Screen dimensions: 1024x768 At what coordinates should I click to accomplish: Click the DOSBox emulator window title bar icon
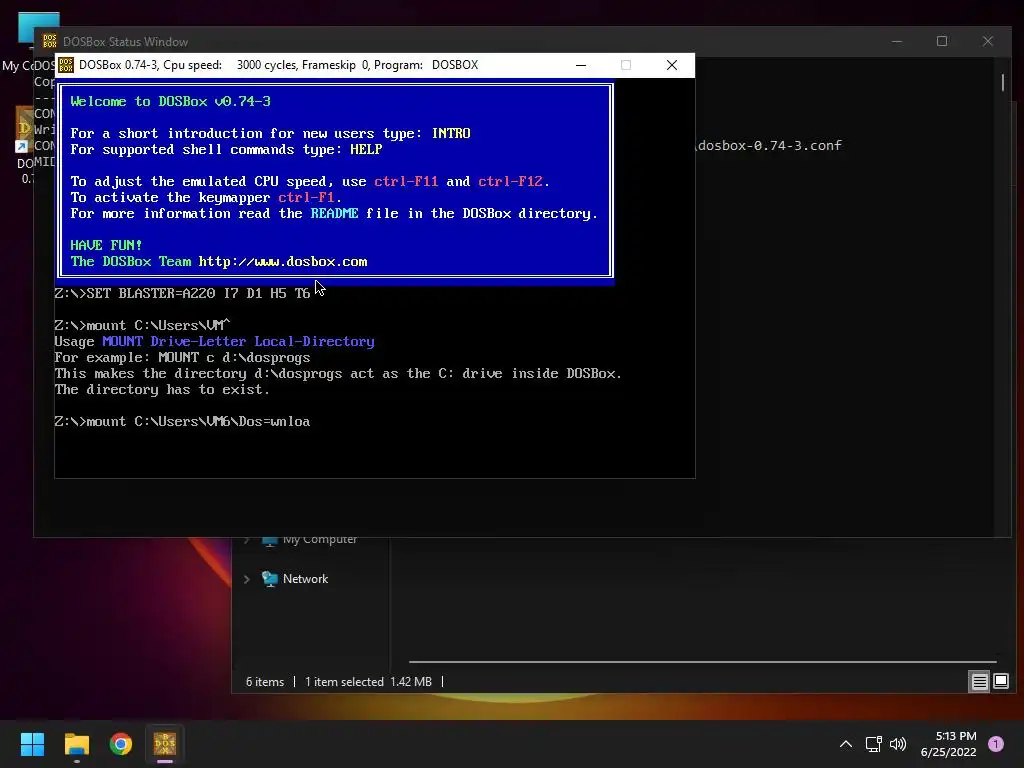pos(66,65)
